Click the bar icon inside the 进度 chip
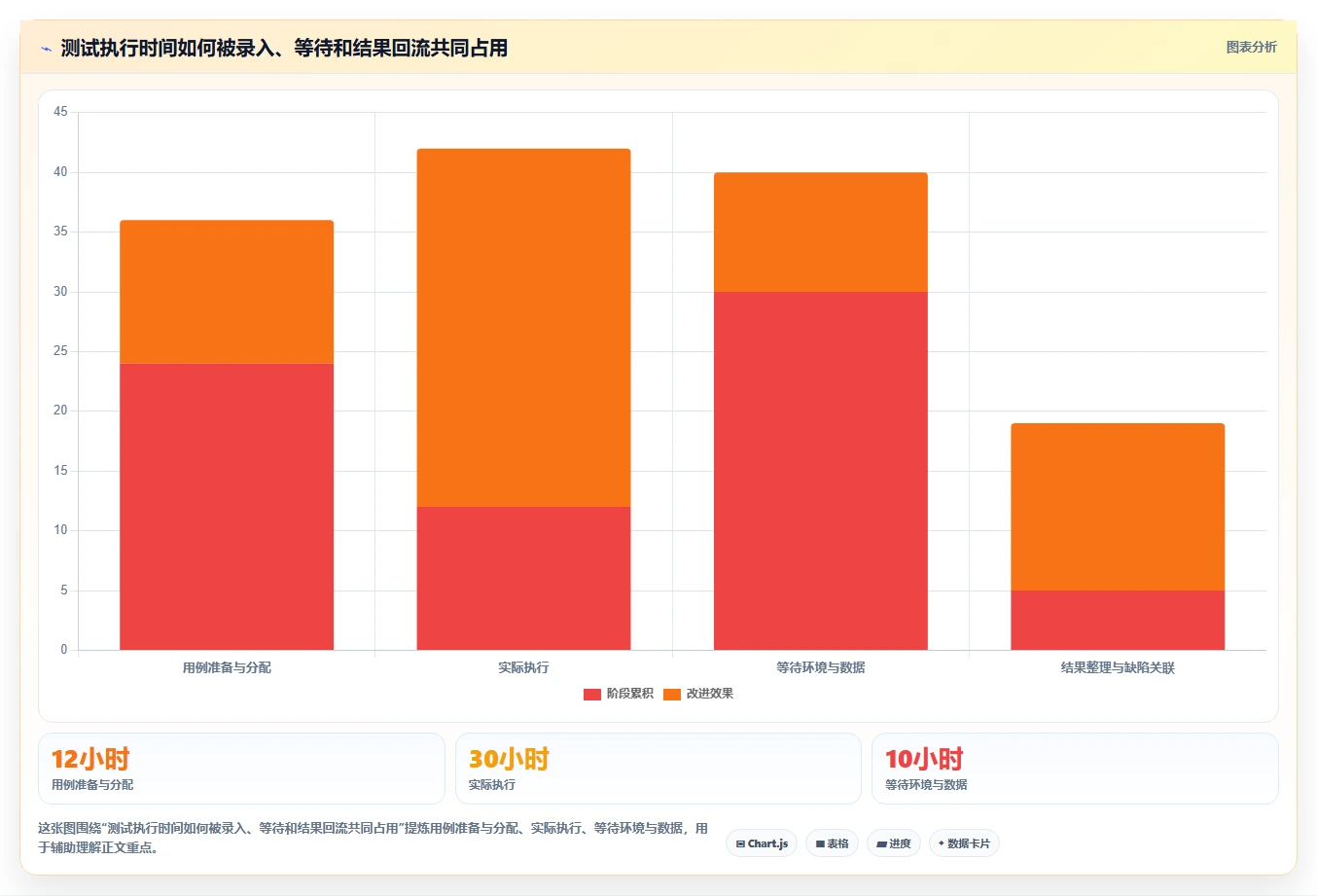 point(881,844)
